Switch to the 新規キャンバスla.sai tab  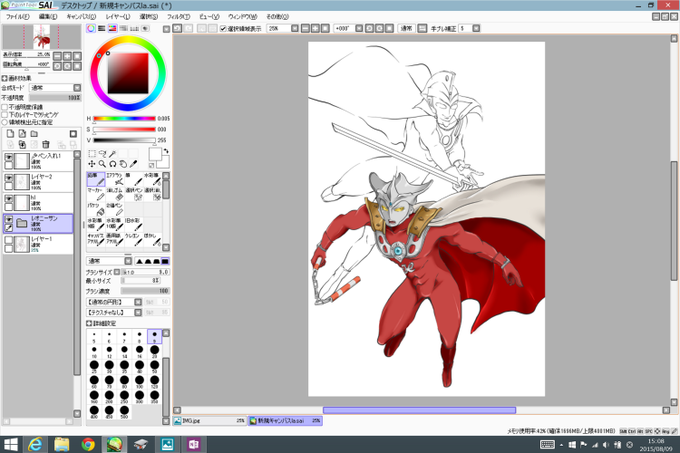pos(285,420)
